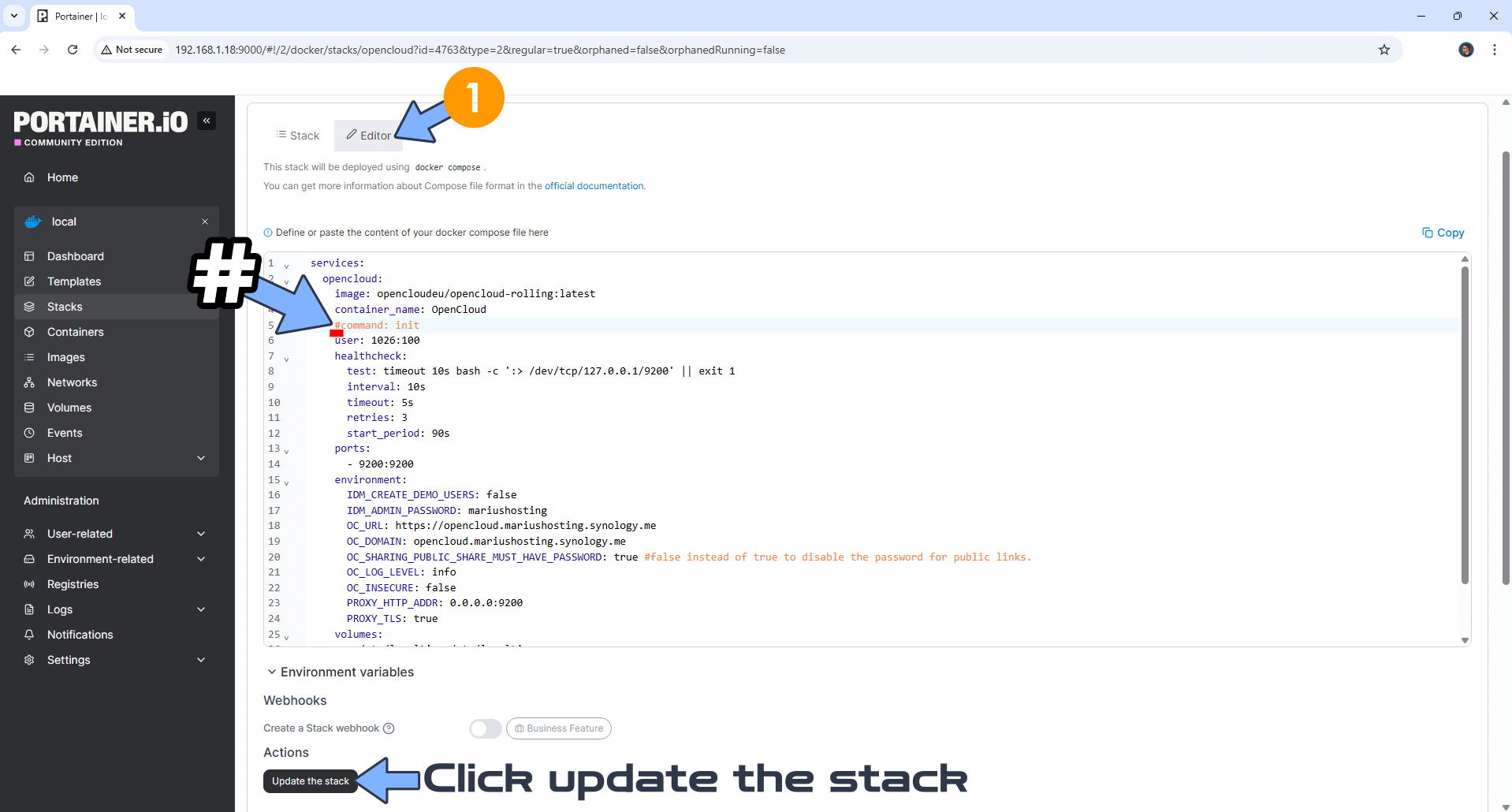Viewport: 1512px width, 812px height.
Task: Select the Editor tab
Action: (x=368, y=136)
